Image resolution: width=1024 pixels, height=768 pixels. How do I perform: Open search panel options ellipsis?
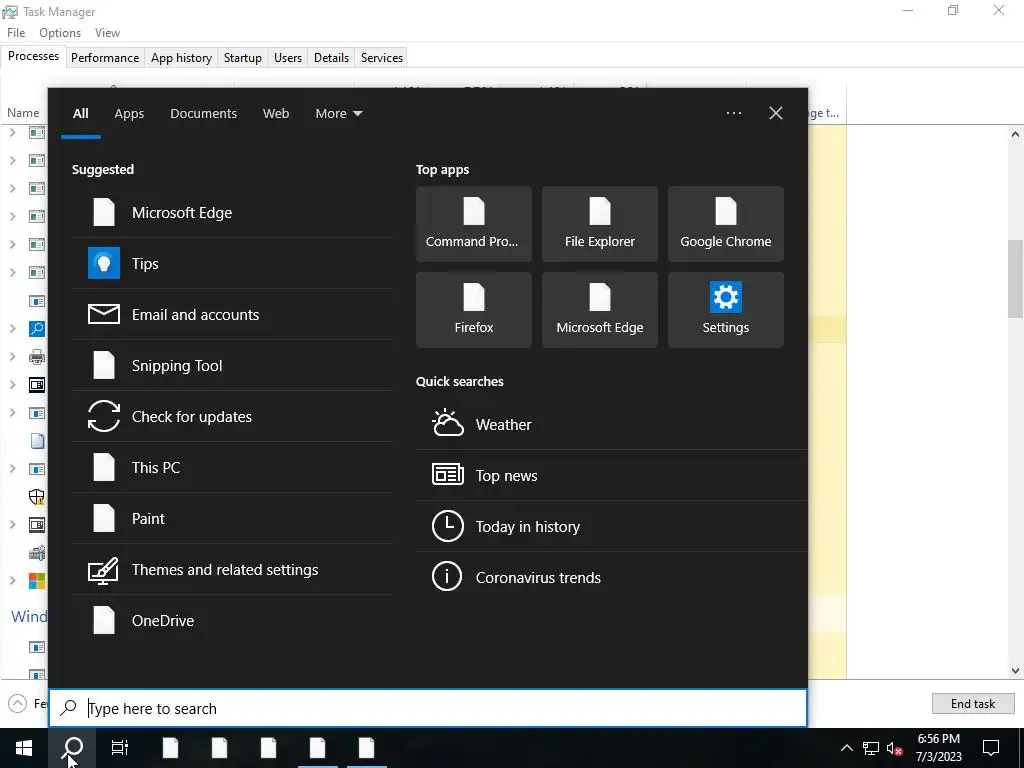coord(733,113)
